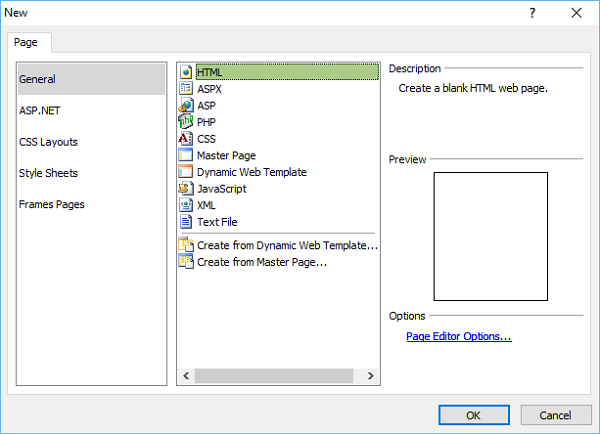
Task: Click the list's right scroll arrow
Action: (370, 376)
